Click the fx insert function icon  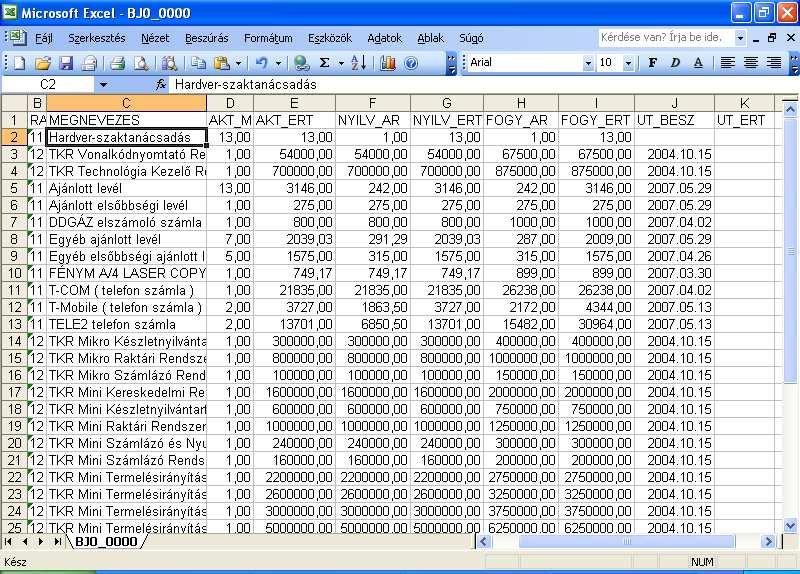pyautogui.click(x=161, y=85)
